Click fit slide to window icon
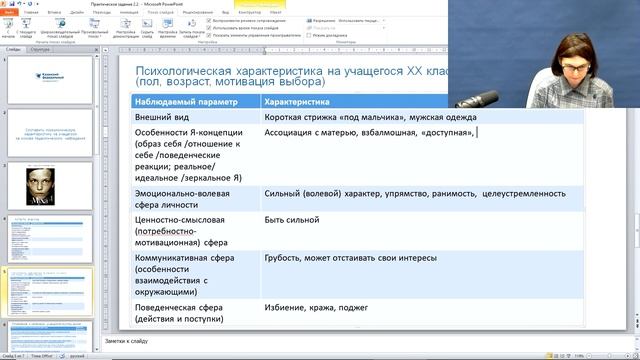This screenshot has width=640, height=360. 635,356
